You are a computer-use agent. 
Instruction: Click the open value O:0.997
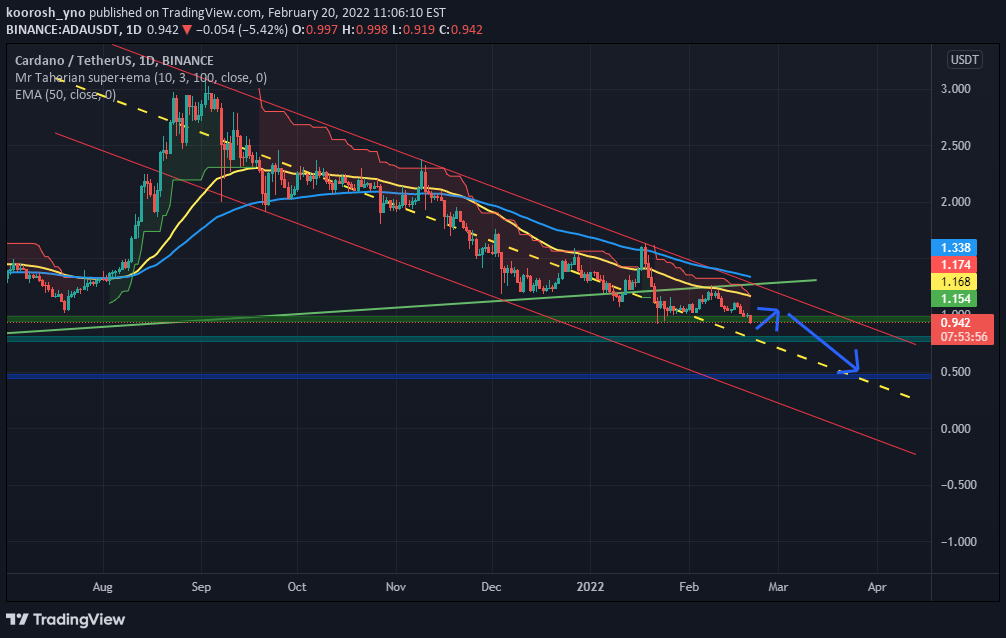point(314,30)
